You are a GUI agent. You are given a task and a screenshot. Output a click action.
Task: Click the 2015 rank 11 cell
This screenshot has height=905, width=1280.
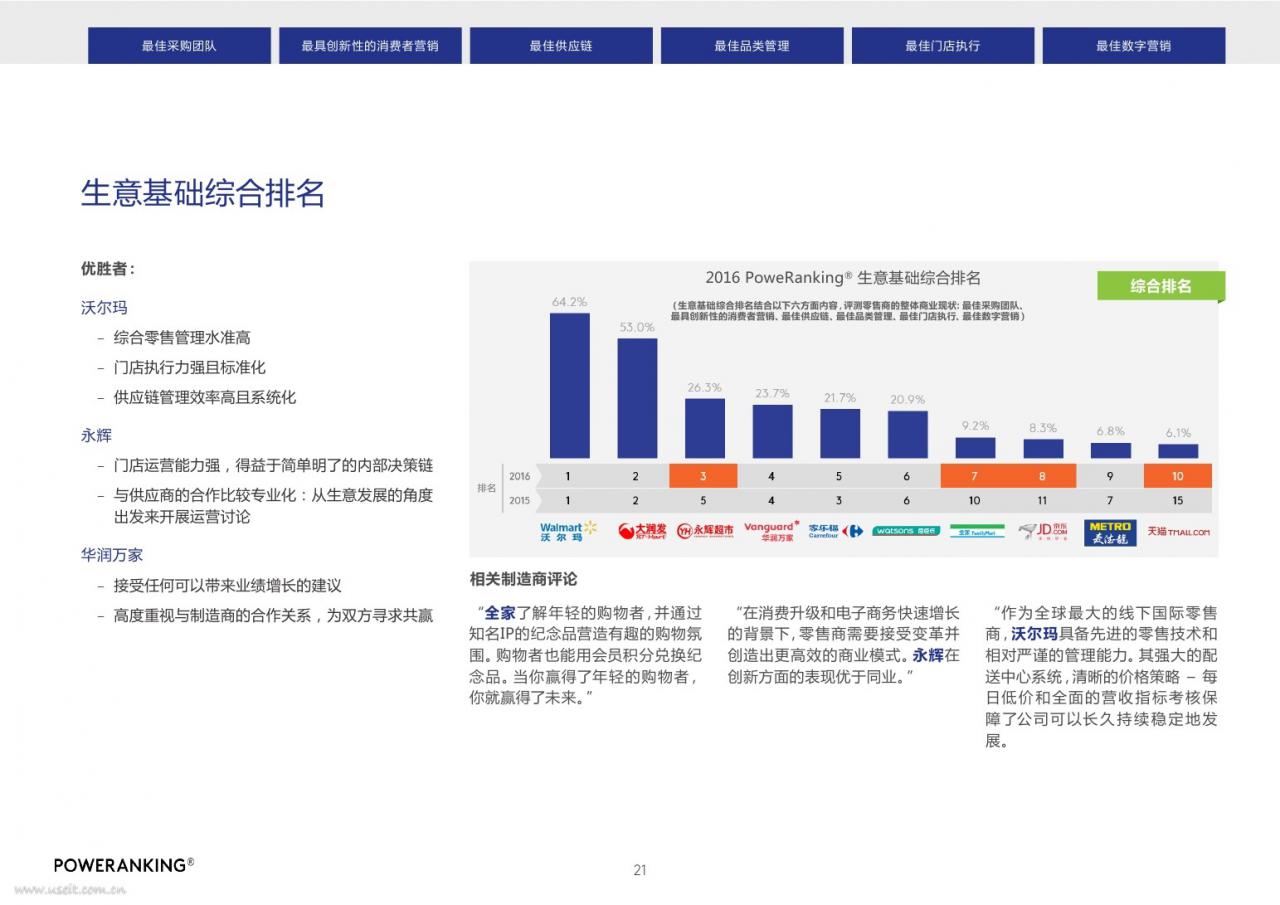coord(1042,500)
